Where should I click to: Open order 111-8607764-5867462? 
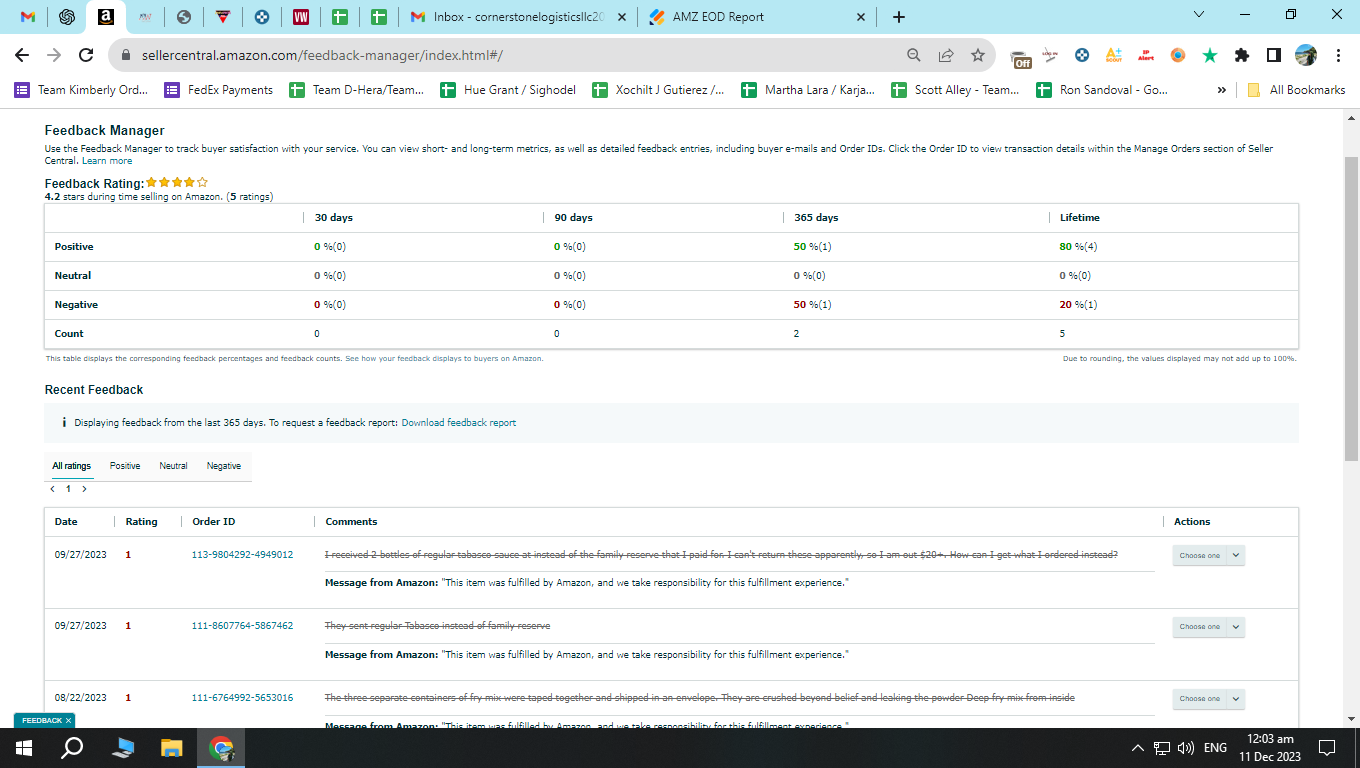tap(242, 626)
